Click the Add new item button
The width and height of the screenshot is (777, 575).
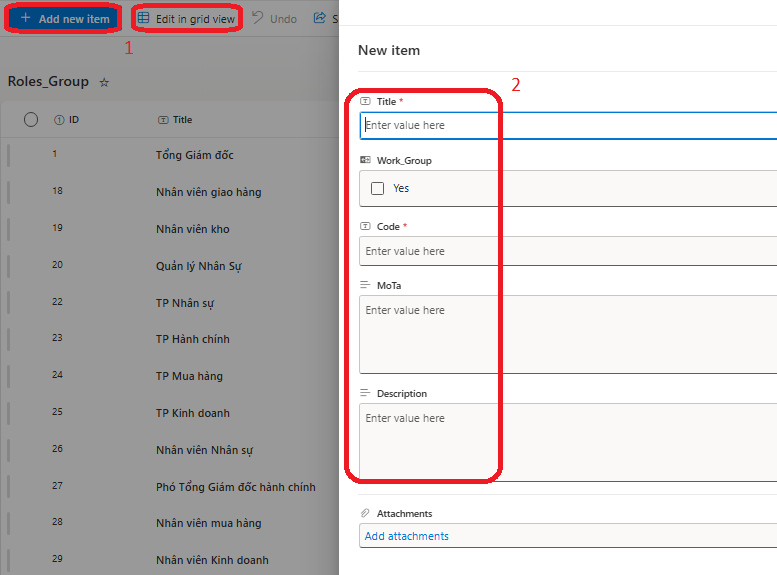click(64, 19)
